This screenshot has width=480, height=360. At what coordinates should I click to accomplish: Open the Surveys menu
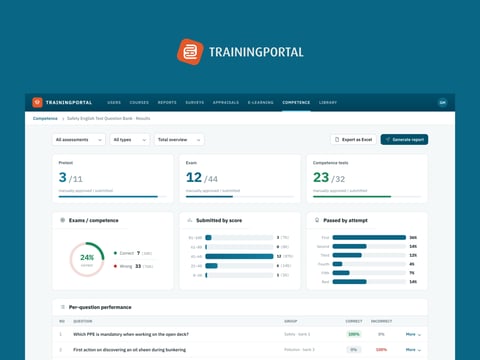click(195, 102)
